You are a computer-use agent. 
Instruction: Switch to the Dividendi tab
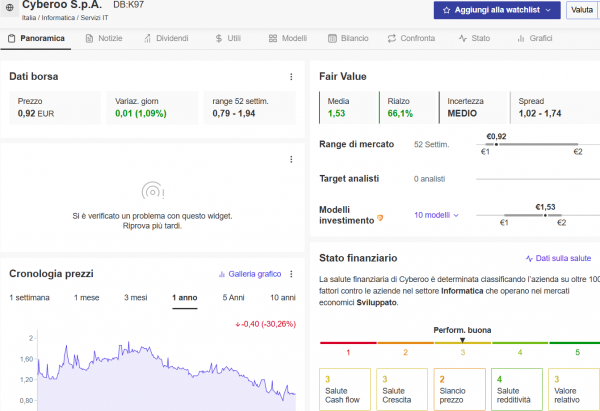coord(164,39)
